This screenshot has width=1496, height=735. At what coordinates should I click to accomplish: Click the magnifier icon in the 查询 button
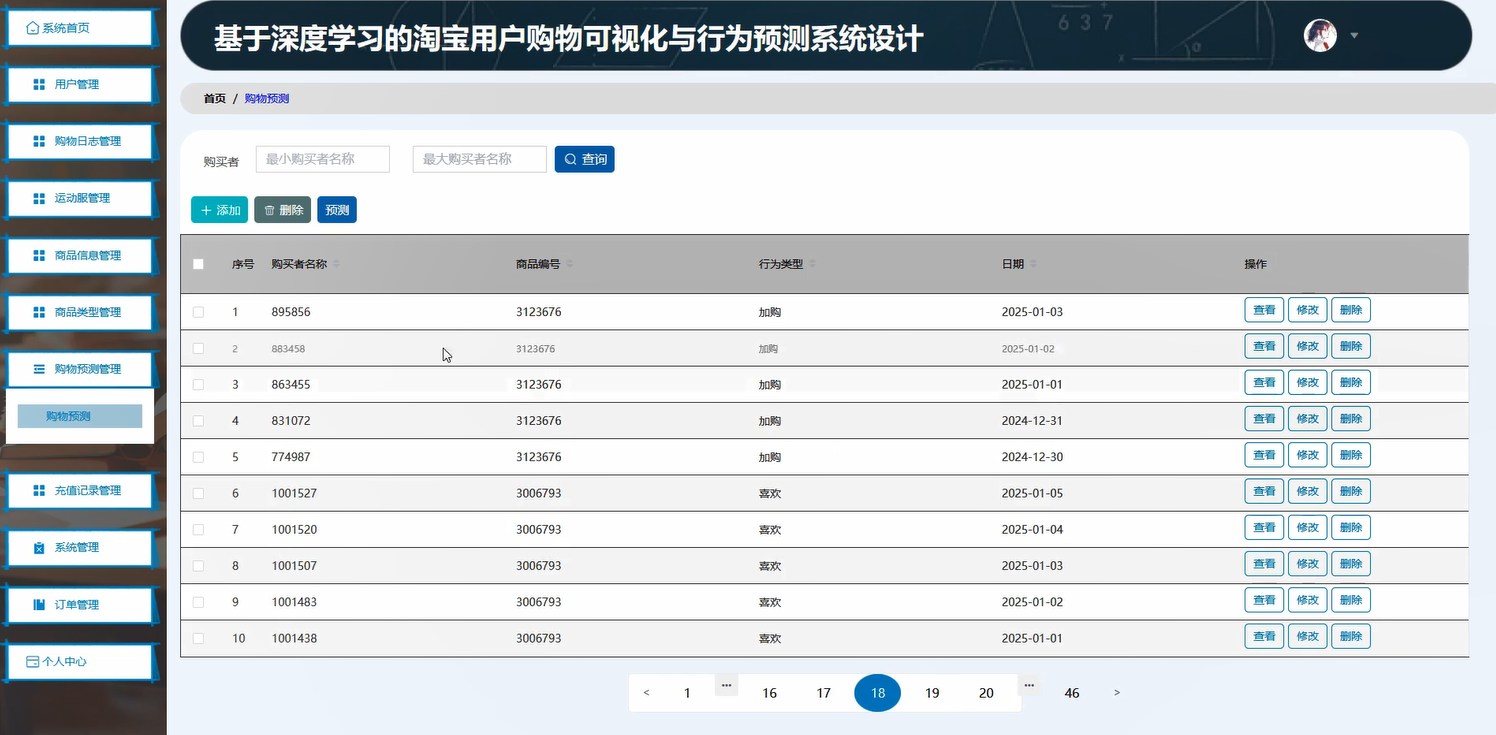click(570, 159)
